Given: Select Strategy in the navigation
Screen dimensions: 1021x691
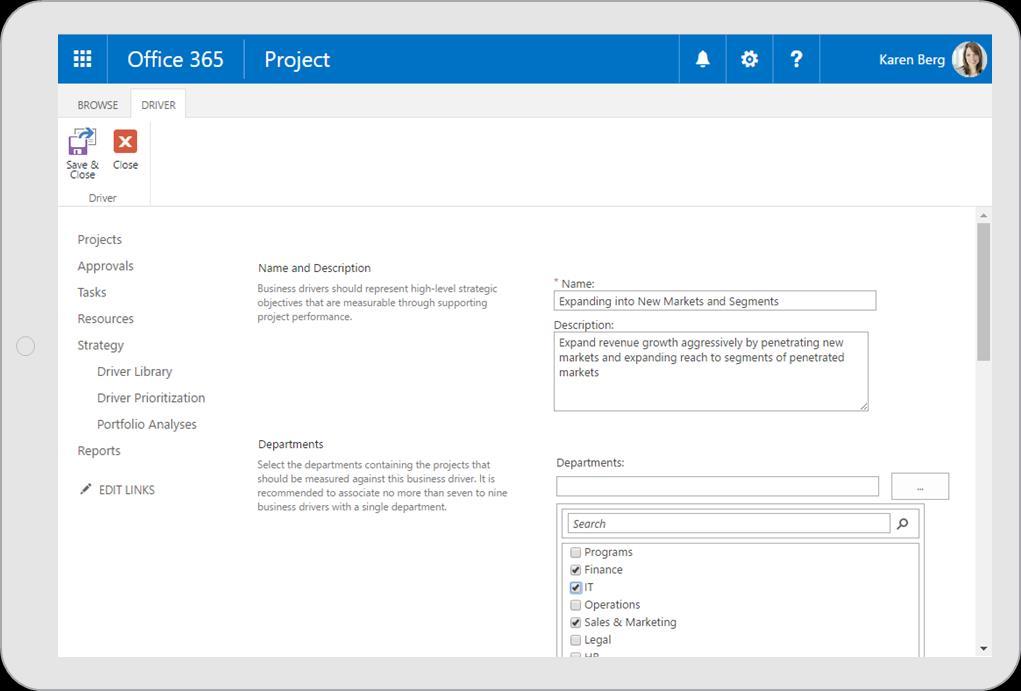Looking at the screenshot, I should pyautogui.click(x=100, y=345).
